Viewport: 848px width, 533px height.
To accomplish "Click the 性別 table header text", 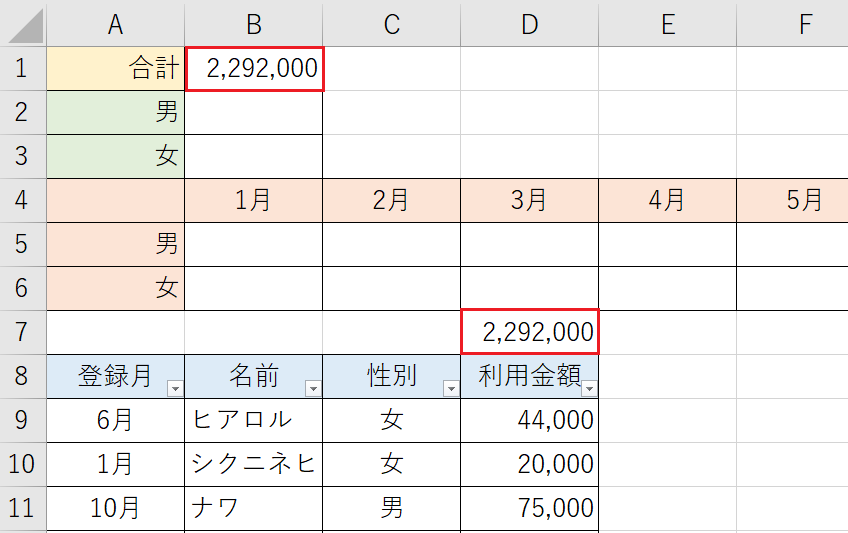I will tap(392, 376).
